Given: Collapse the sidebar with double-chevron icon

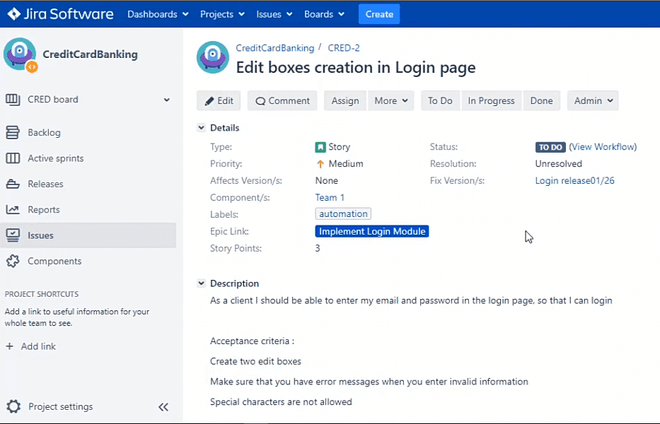Looking at the screenshot, I should pyautogui.click(x=163, y=407).
